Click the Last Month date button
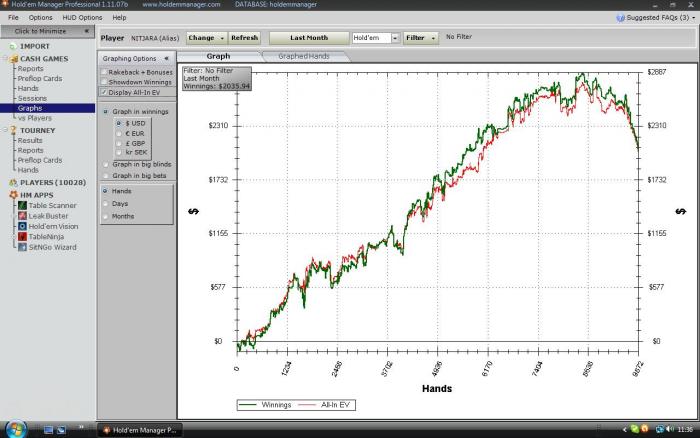 (x=309, y=38)
